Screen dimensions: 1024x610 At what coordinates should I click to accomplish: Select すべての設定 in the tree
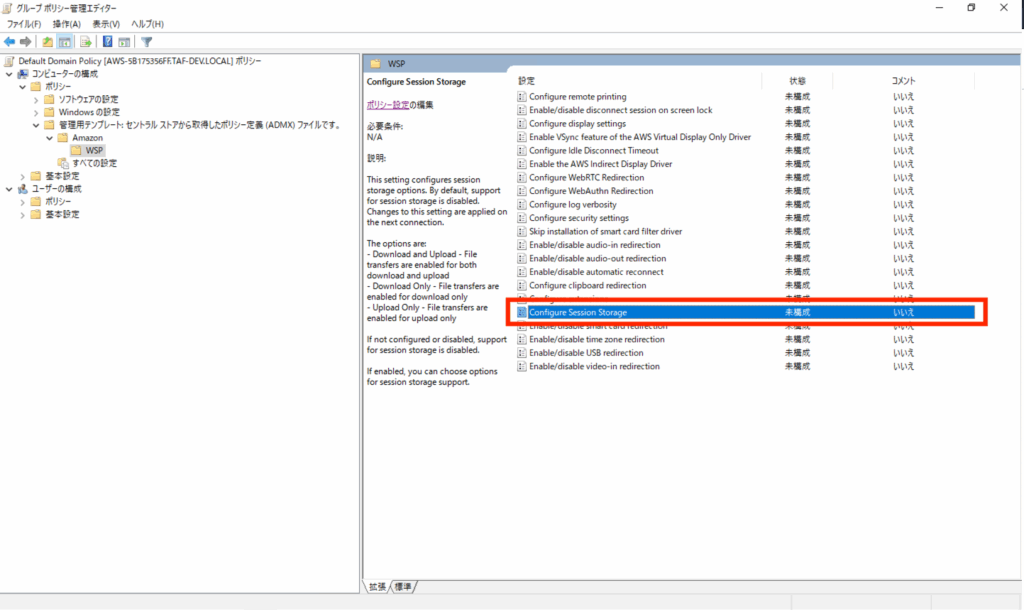point(94,163)
